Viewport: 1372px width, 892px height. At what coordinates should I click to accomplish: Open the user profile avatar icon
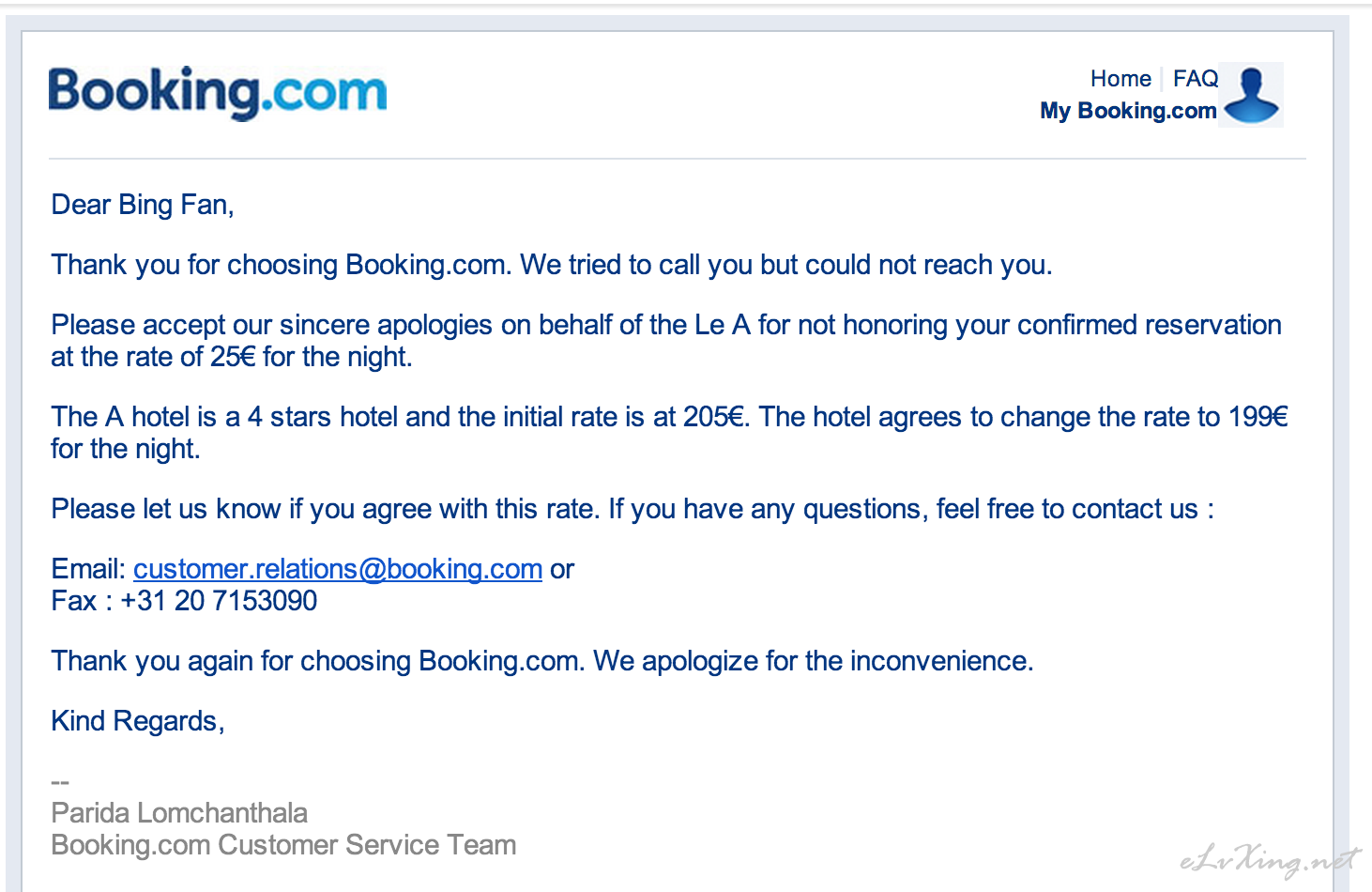pos(1252,95)
